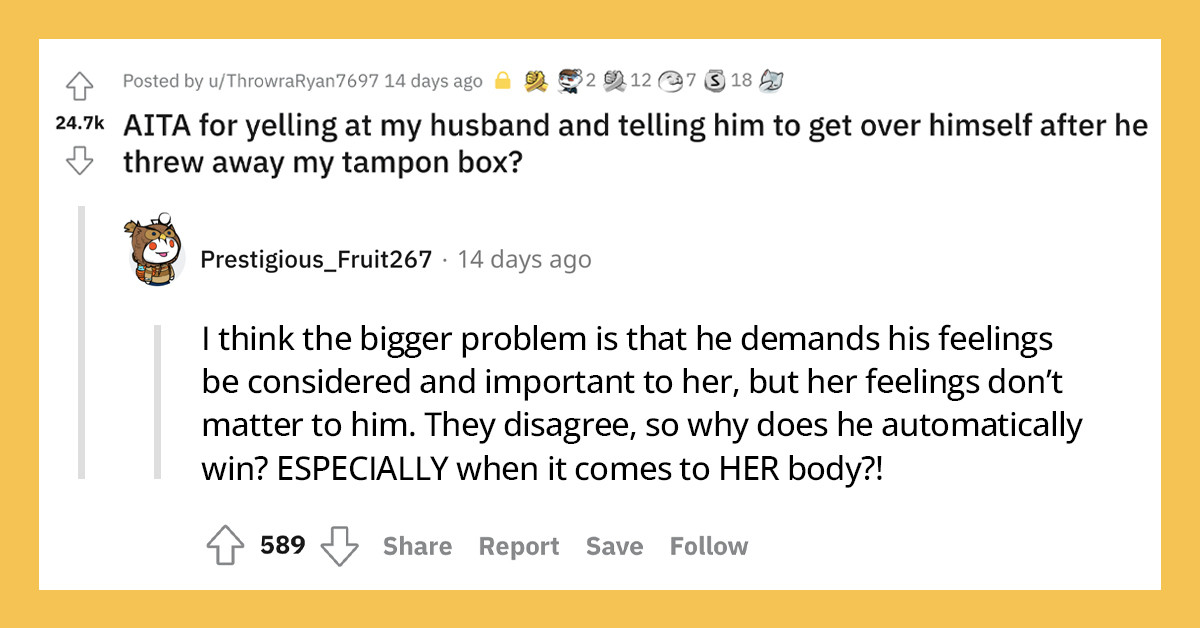Image resolution: width=1200 pixels, height=628 pixels.
Task: Click the comment thread collapse line
Action: [x=83, y=340]
